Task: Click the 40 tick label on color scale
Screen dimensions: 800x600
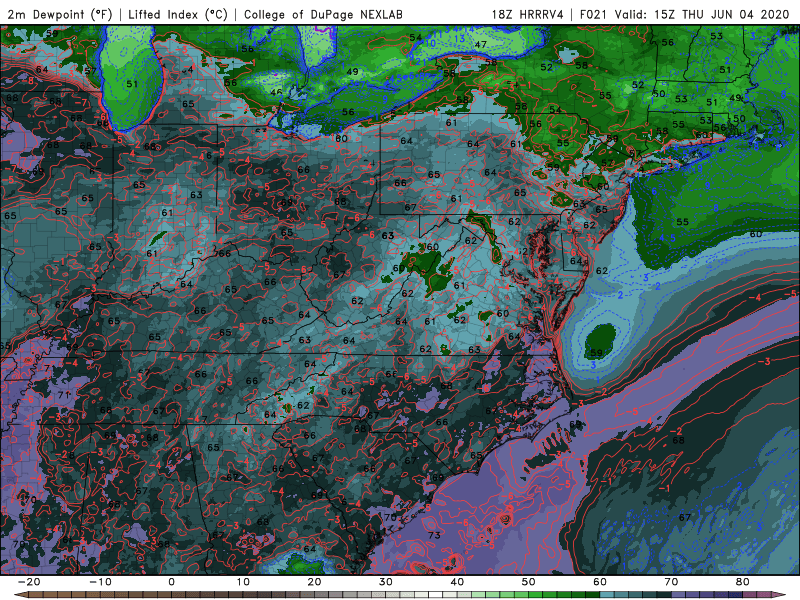Action: point(457,582)
